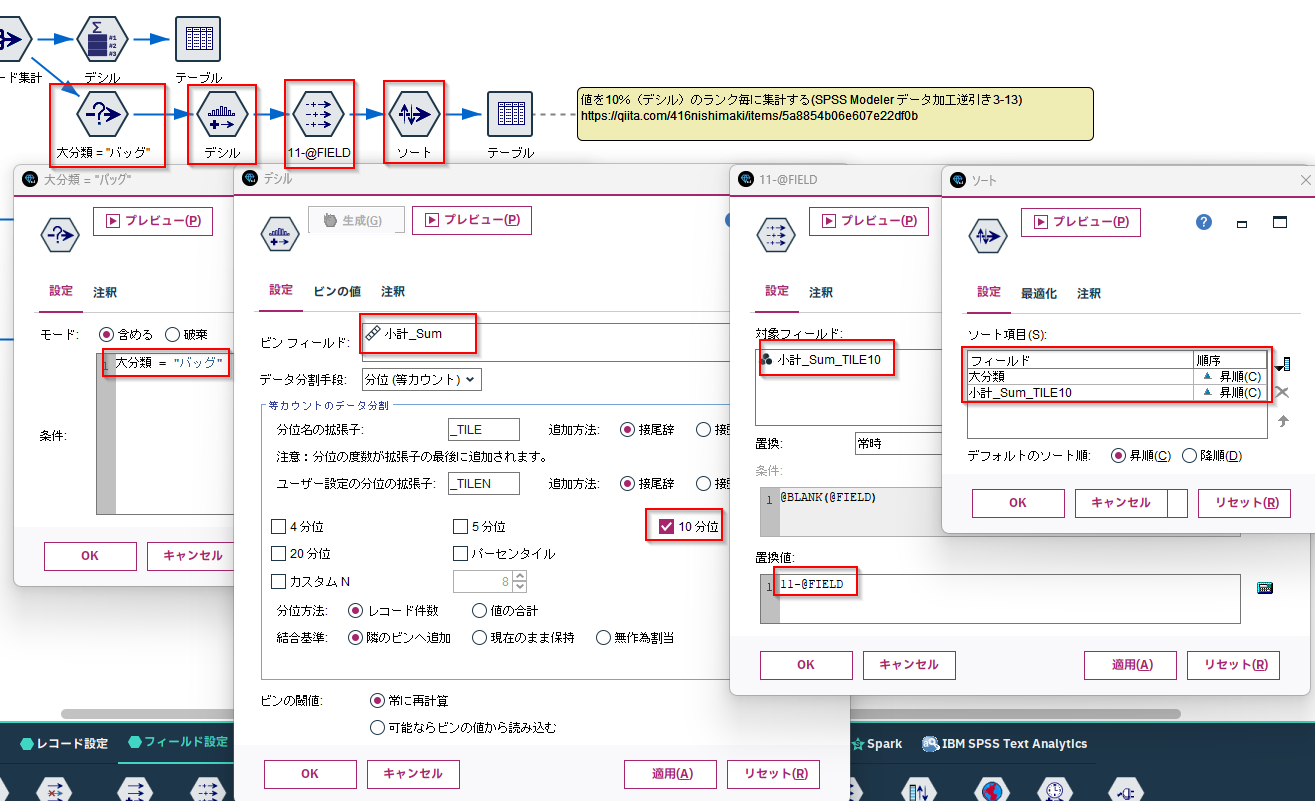Open IBM SPSS Text Analytics palette tab

pos(1004,743)
